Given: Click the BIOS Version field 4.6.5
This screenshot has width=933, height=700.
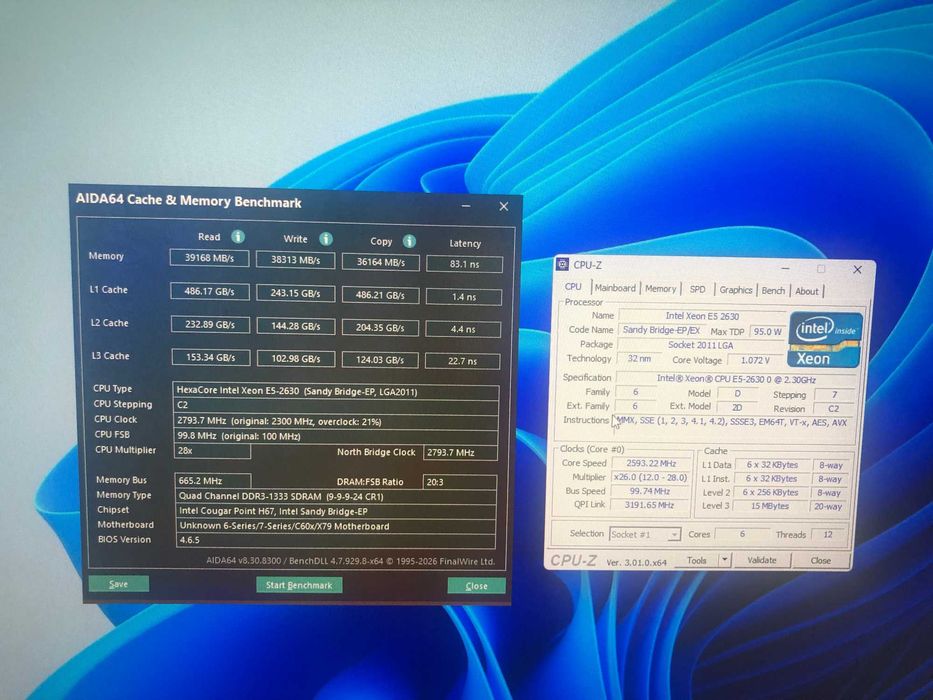Looking at the screenshot, I should (x=336, y=540).
